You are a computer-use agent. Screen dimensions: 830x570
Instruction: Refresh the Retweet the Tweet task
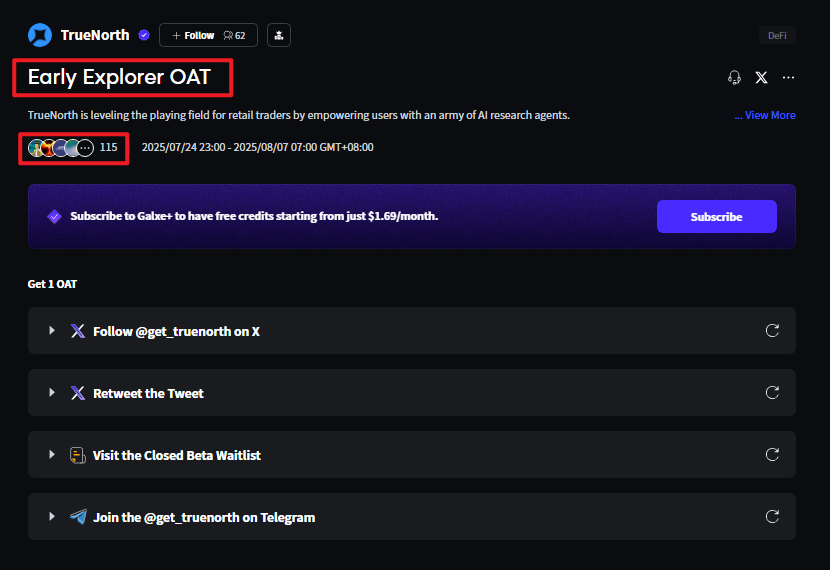(772, 393)
